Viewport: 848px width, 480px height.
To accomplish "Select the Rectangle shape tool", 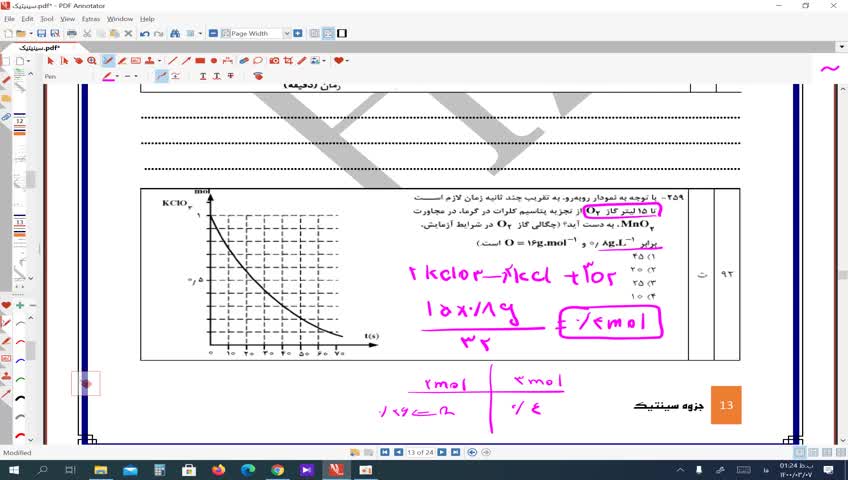I will pos(200,61).
